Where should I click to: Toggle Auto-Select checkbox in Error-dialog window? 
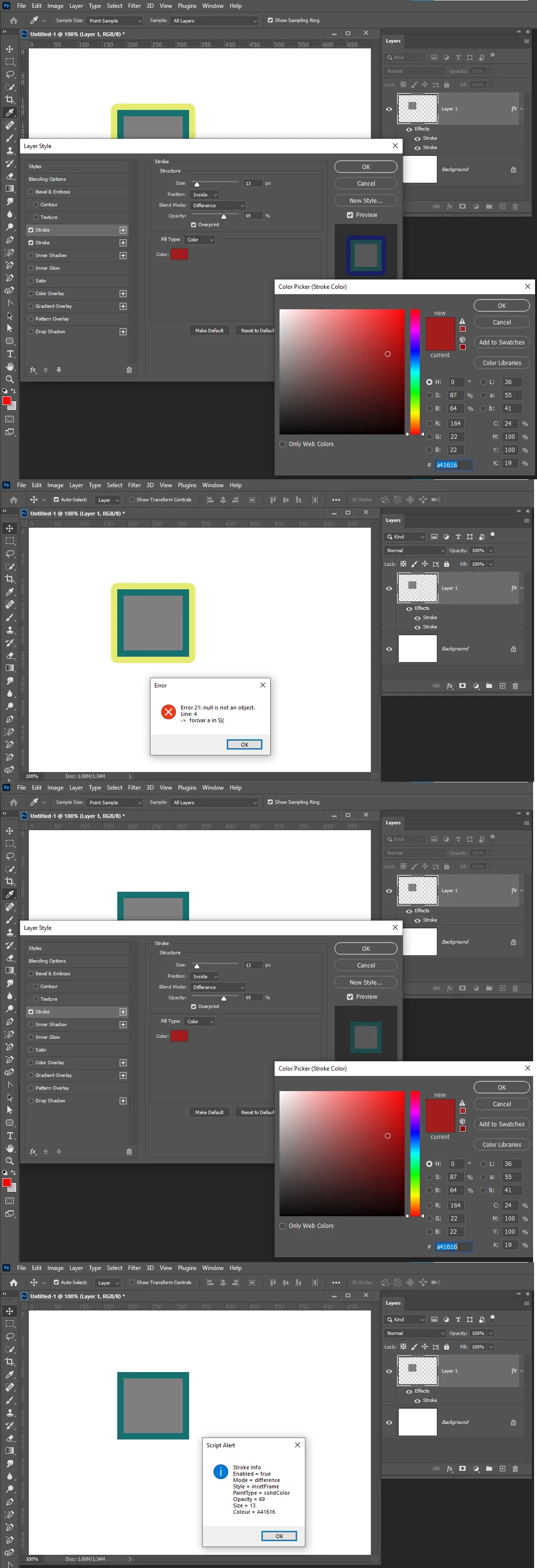56,500
